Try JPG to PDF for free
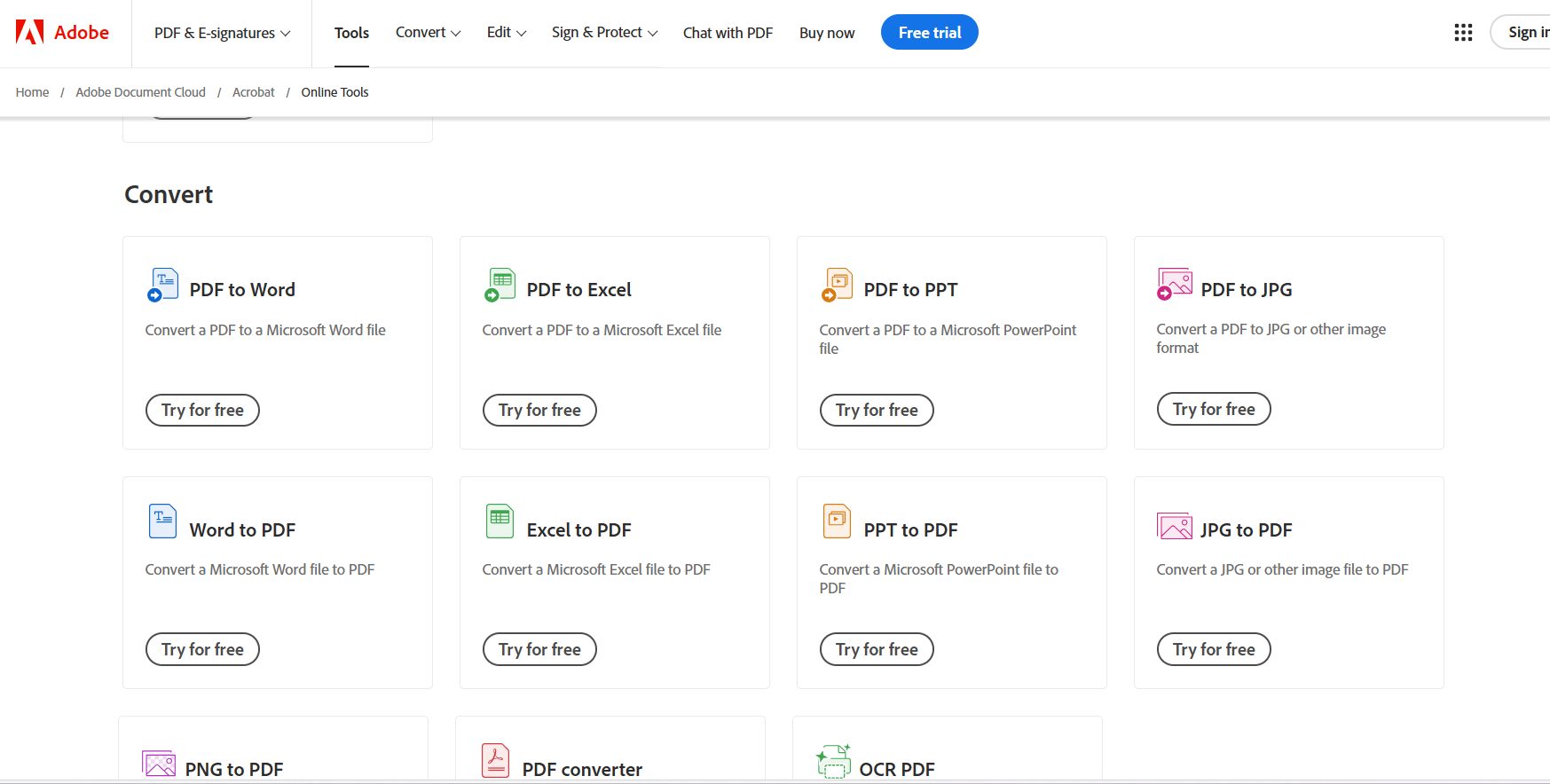Screen dimensions: 1550x784 (x=1214, y=649)
